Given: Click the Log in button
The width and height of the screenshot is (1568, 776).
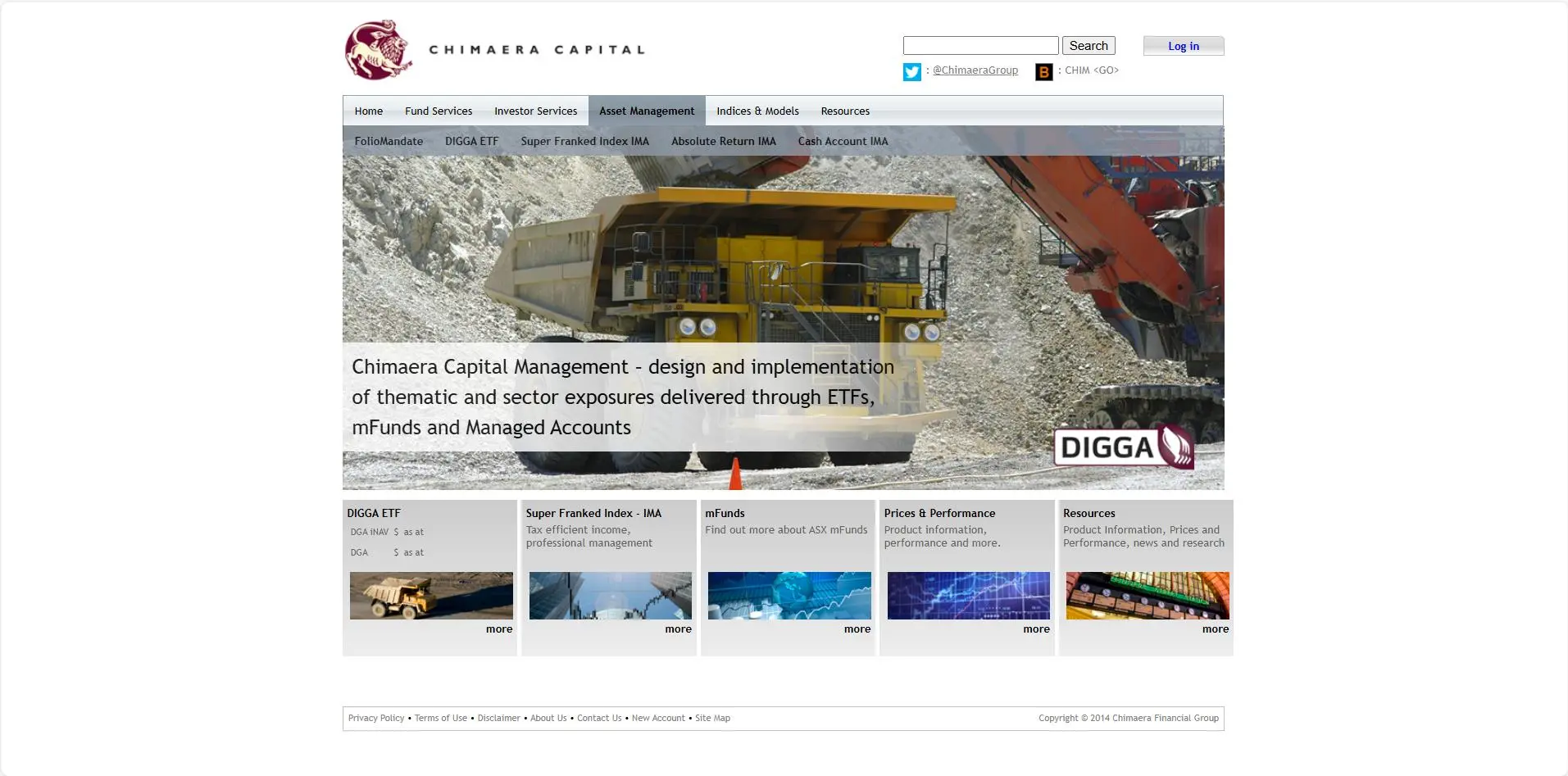Looking at the screenshot, I should 1184,46.
